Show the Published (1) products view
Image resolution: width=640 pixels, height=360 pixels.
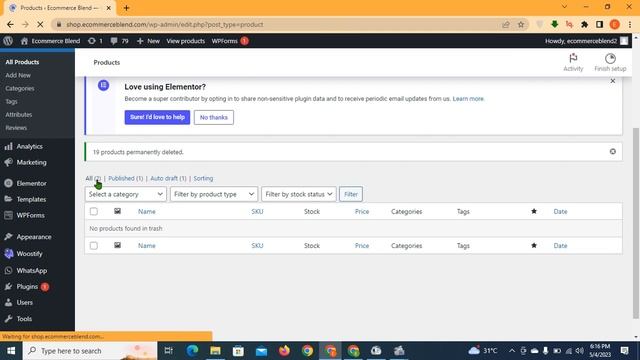[126, 178]
